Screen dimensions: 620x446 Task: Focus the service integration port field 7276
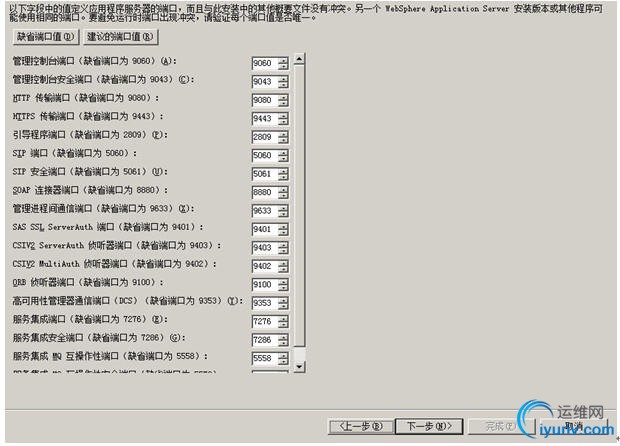pos(265,321)
